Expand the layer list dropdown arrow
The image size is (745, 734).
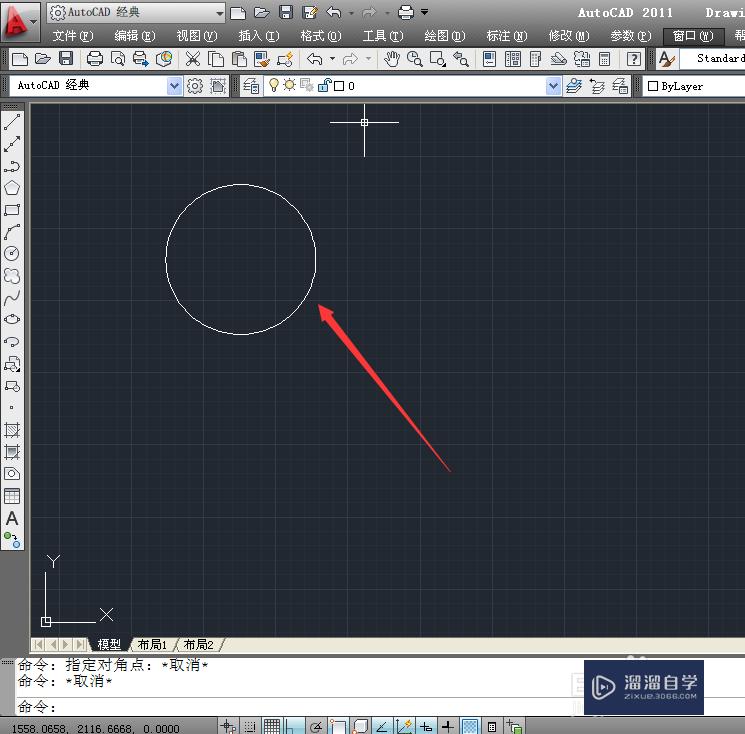point(553,86)
